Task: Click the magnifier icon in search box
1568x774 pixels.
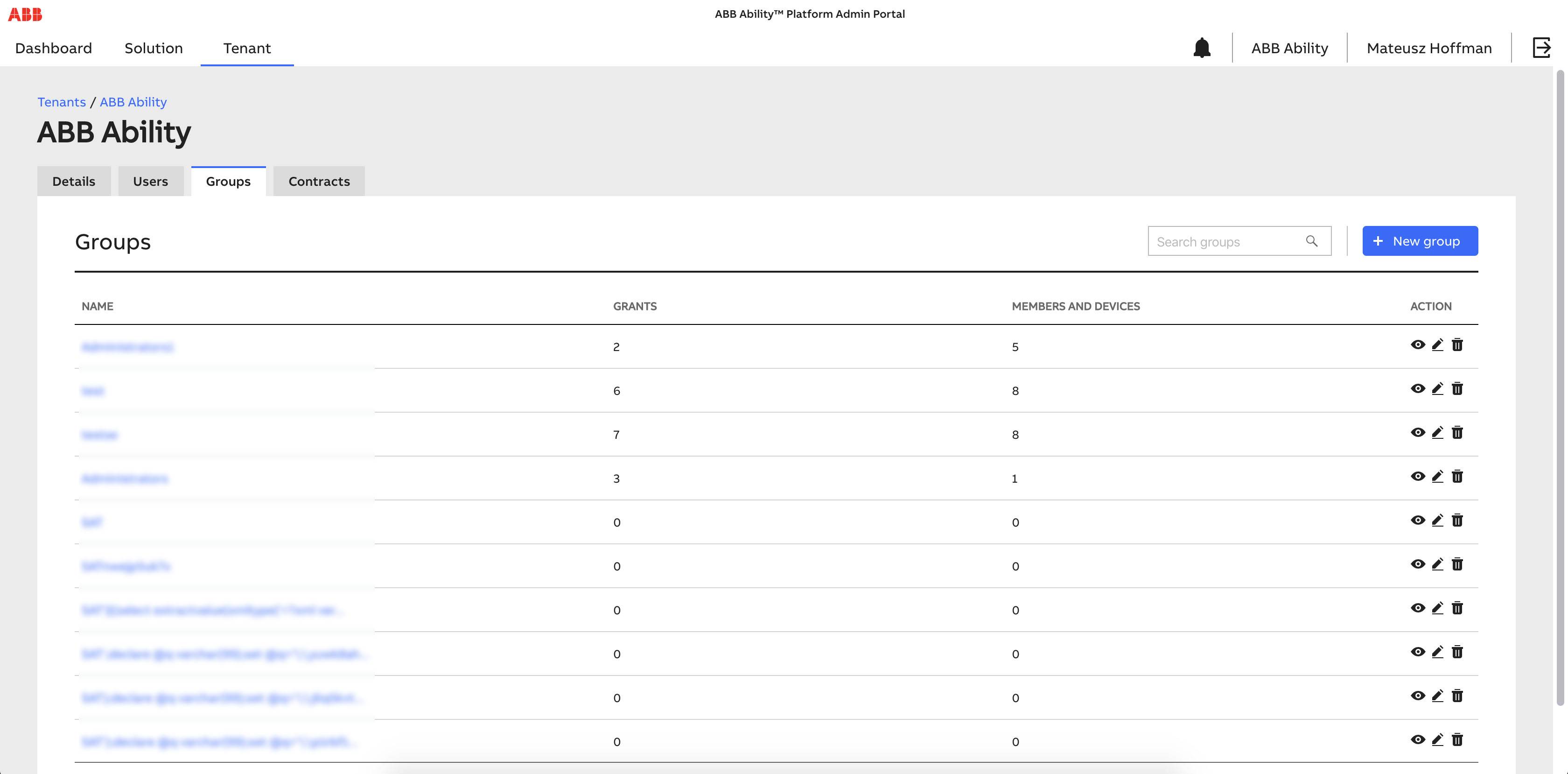Action: tap(1311, 241)
